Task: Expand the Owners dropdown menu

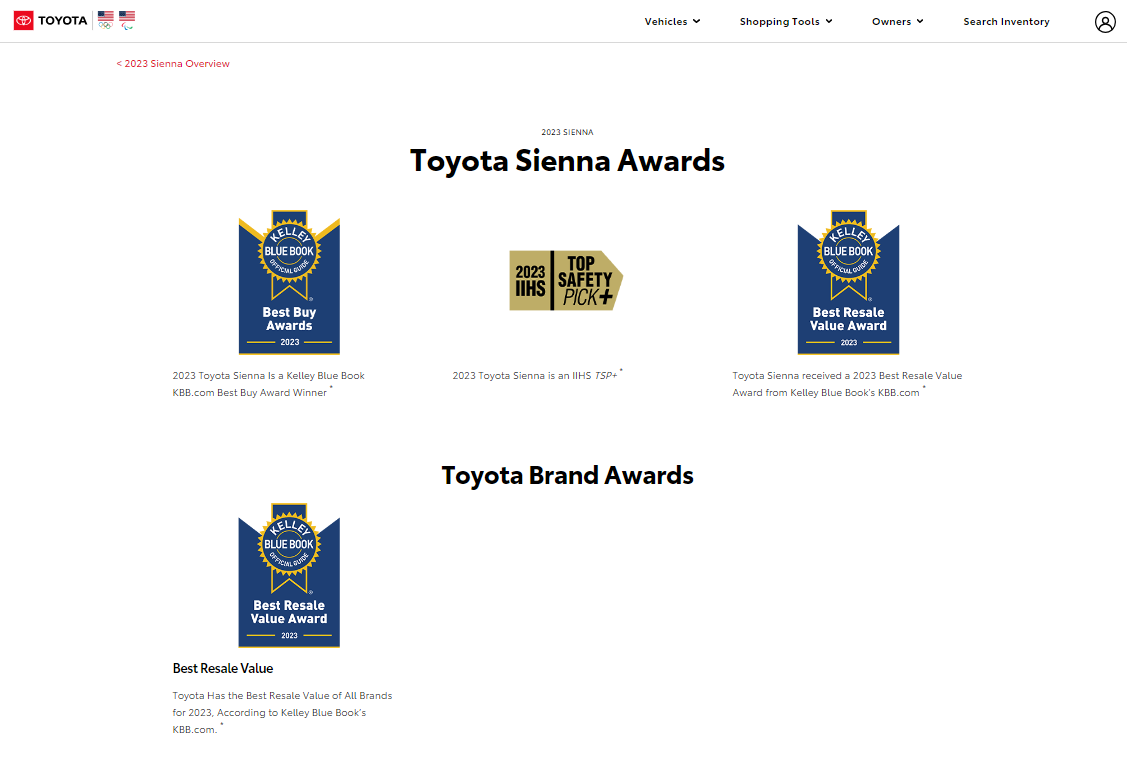Action: (x=898, y=22)
